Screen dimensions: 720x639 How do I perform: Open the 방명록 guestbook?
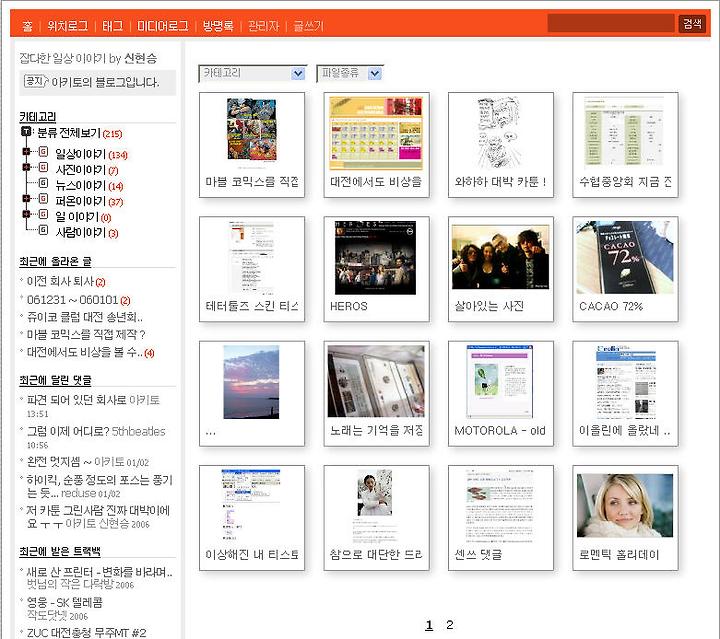click(x=218, y=26)
